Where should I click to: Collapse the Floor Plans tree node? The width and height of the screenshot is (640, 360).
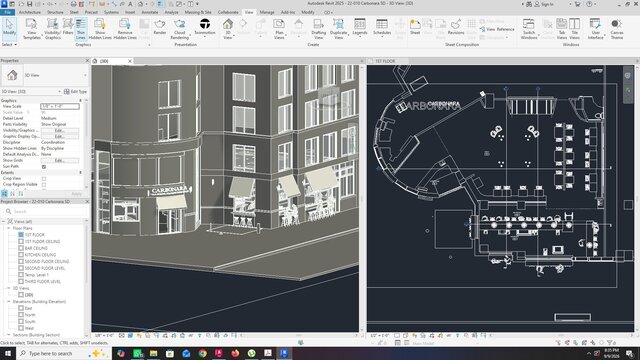pyautogui.click(x=9, y=228)
